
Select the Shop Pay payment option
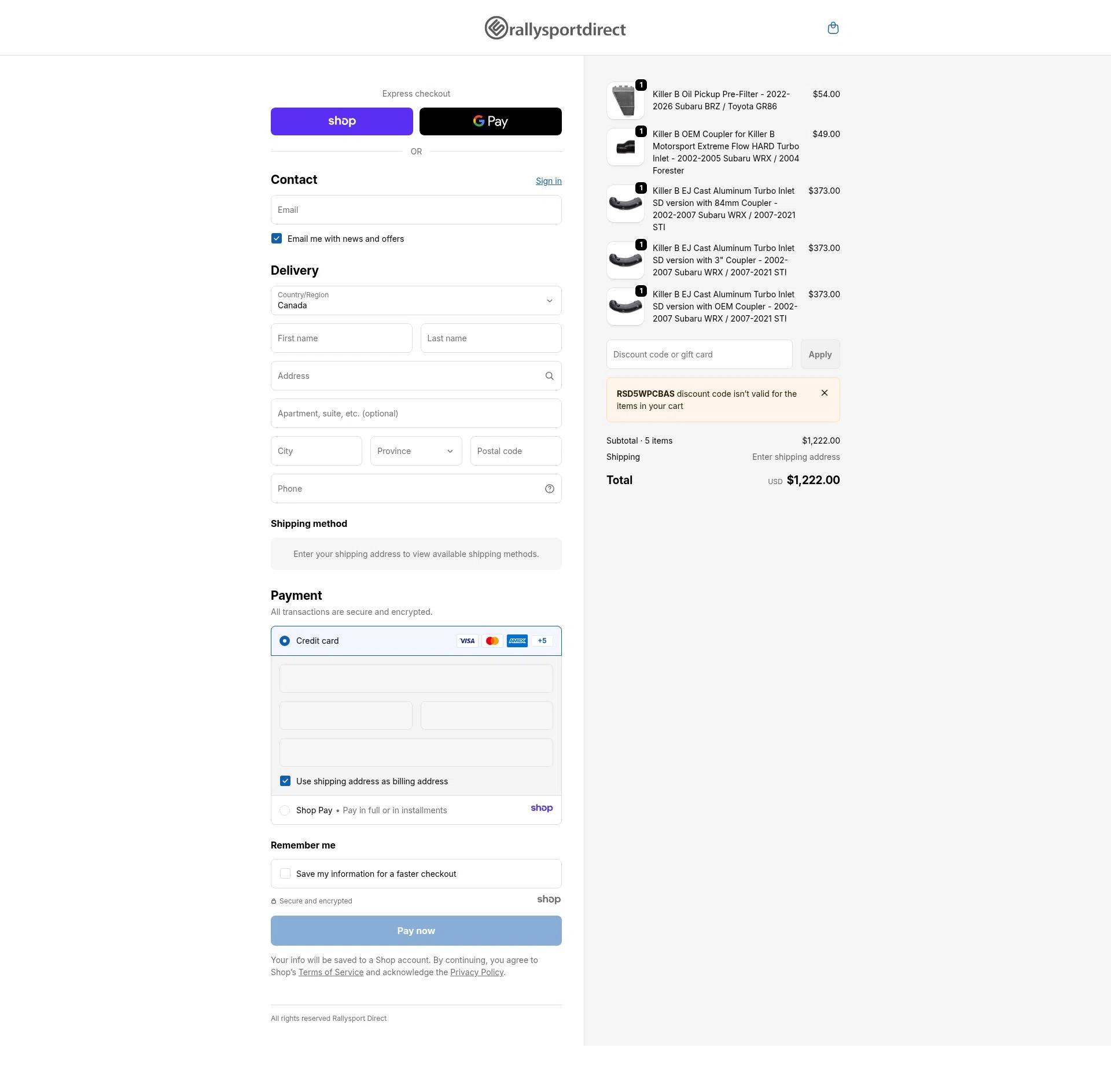tap(285, 810)
